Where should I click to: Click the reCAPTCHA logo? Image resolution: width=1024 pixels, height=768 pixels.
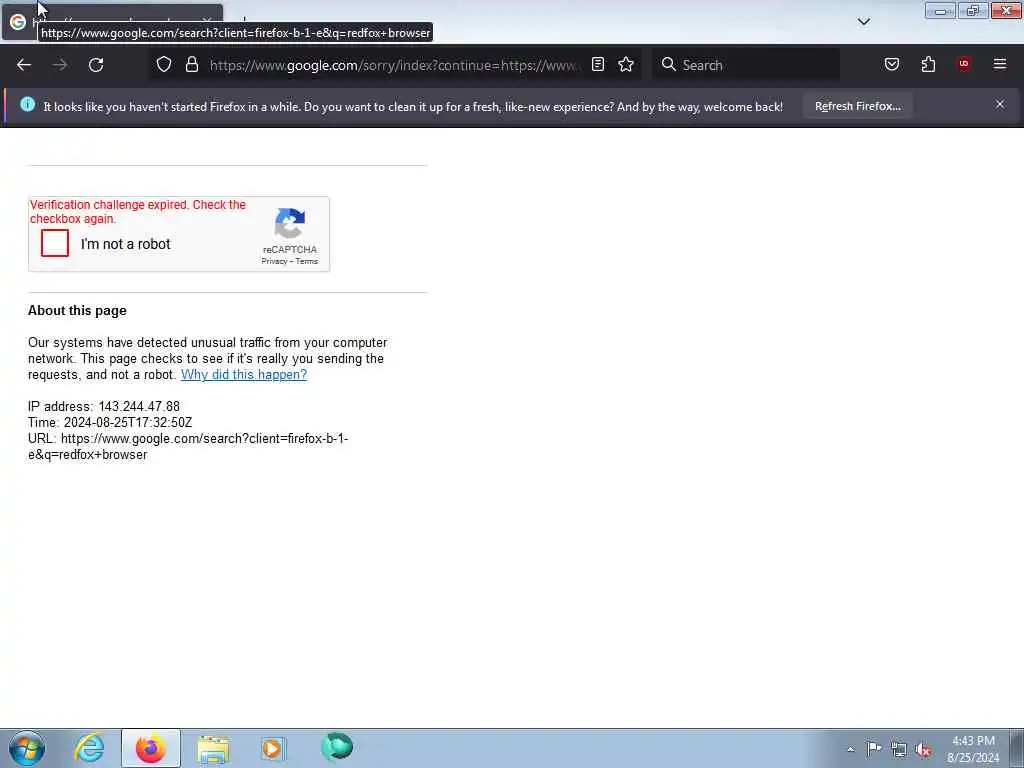tap(290, 224)
